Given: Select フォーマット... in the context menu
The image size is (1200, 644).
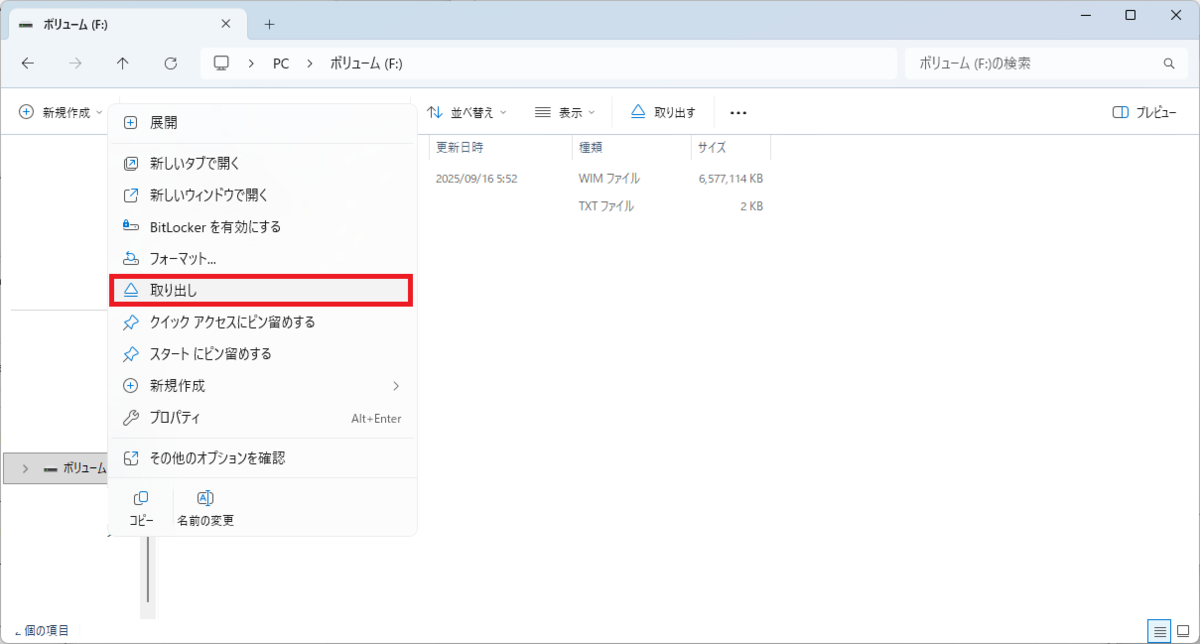Looking at the screenshot, I should 261,258.
